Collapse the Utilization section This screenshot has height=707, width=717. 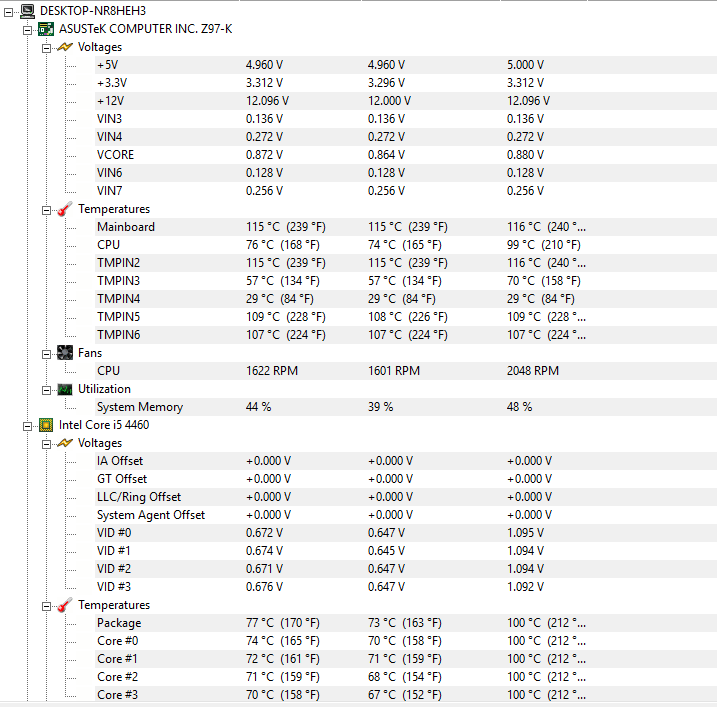click(x=47, y=391)
